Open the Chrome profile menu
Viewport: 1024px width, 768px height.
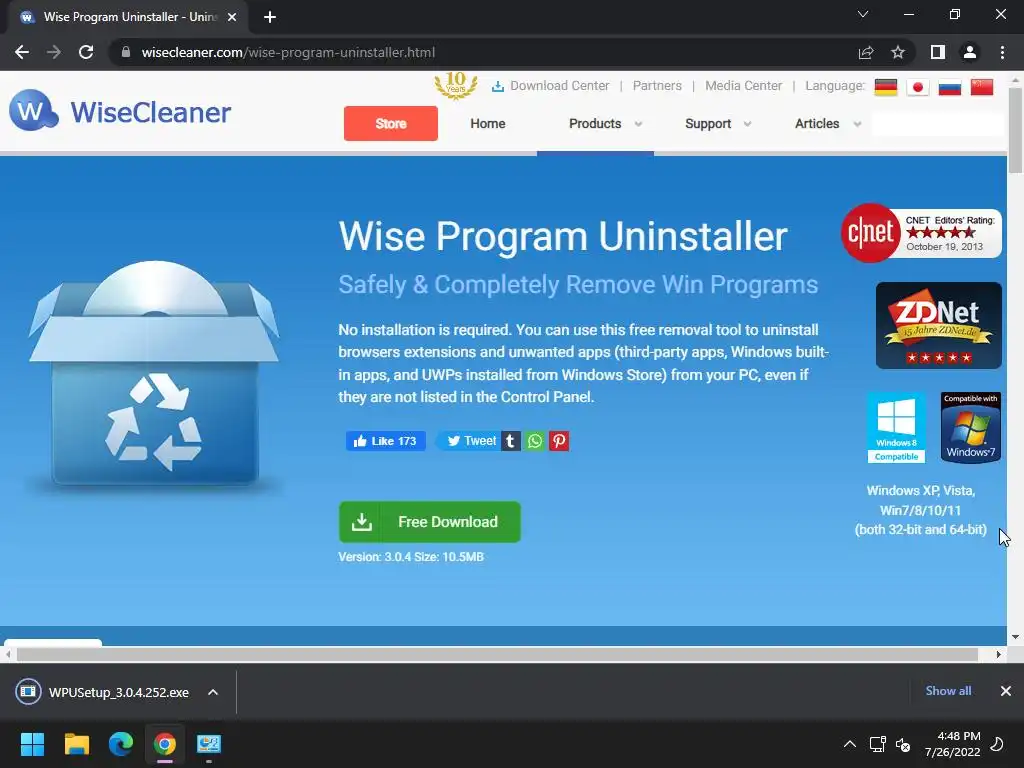(x=970, y=52)
